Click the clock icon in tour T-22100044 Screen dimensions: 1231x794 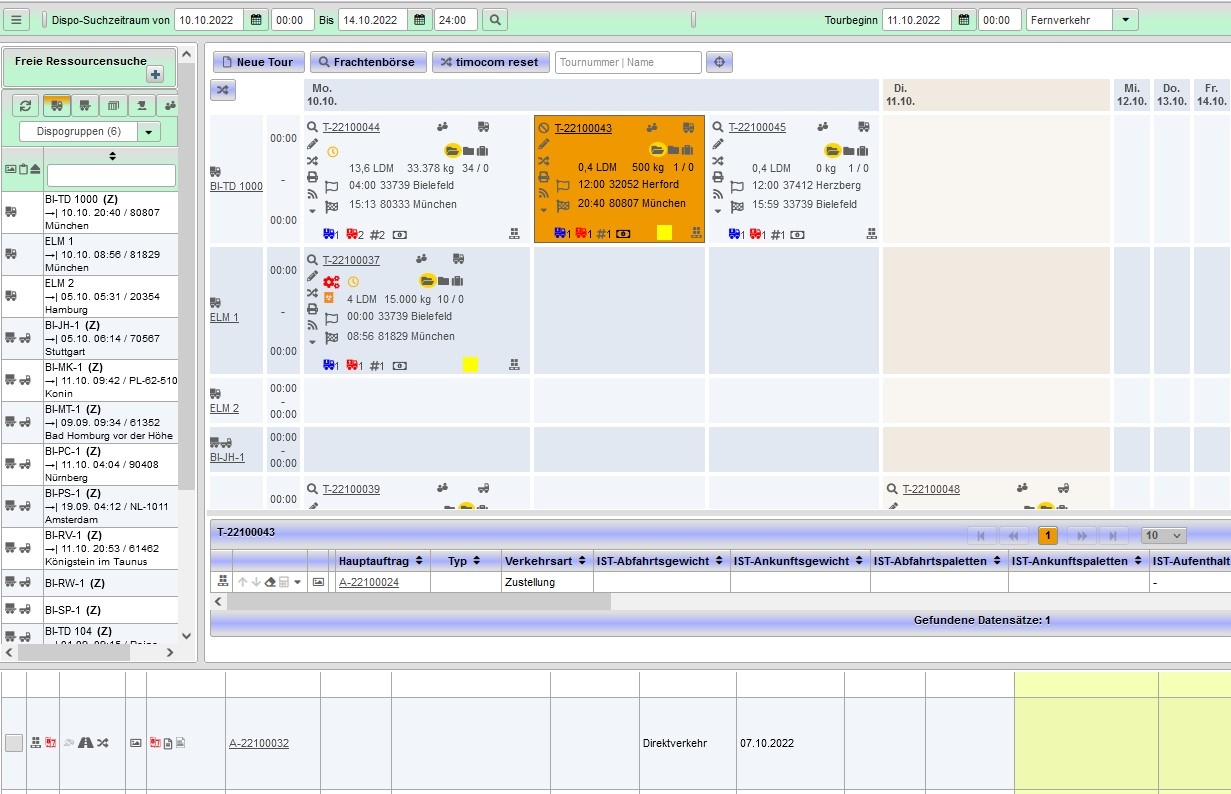(x=332, y=152)
